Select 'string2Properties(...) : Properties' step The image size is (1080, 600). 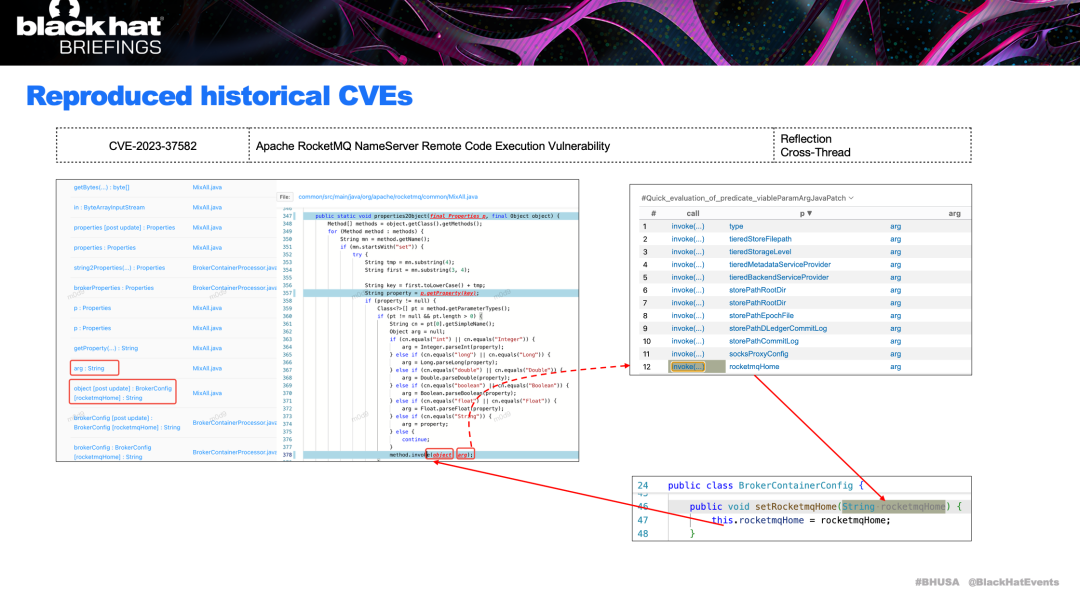pos(119,268)
